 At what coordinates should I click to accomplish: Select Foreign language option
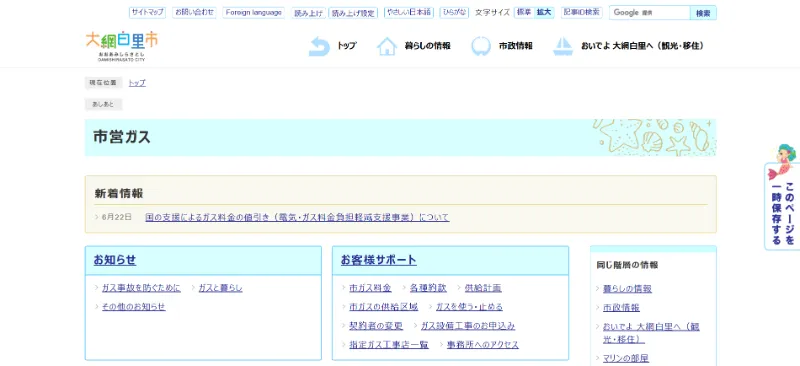click(254, 12)
